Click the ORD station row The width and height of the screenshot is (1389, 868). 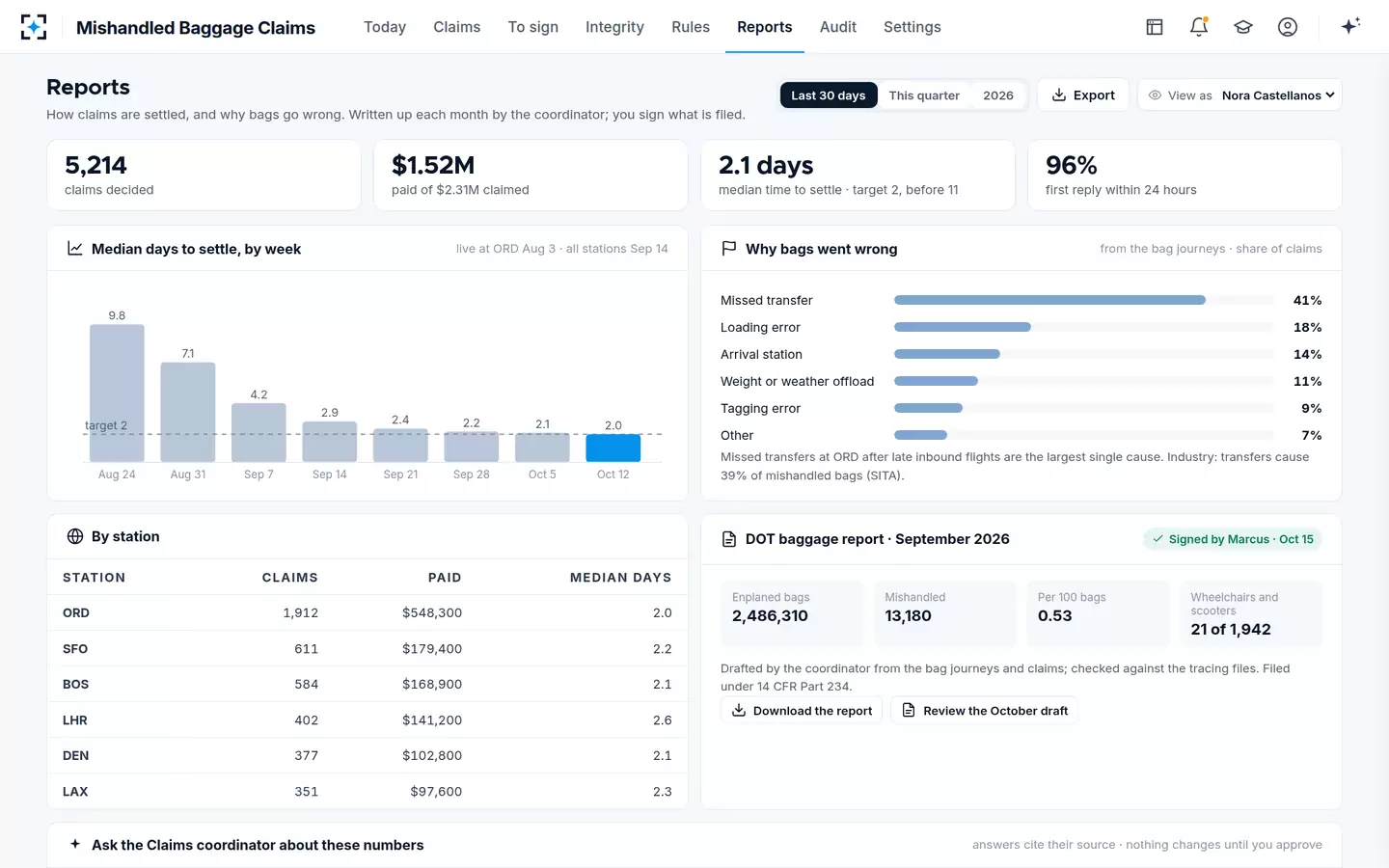[x=368, y=613]
